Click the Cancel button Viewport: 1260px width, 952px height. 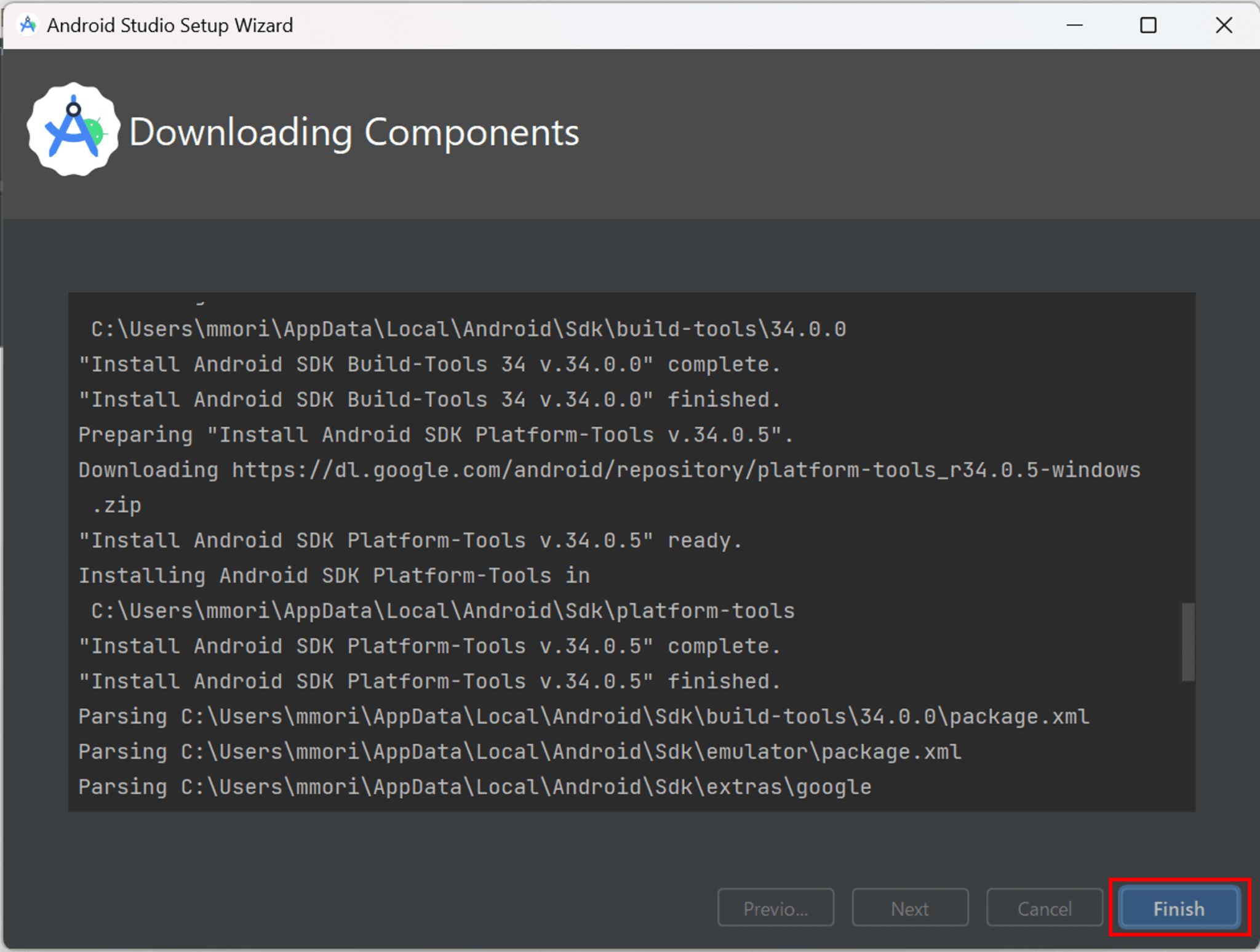point(1045,908)
